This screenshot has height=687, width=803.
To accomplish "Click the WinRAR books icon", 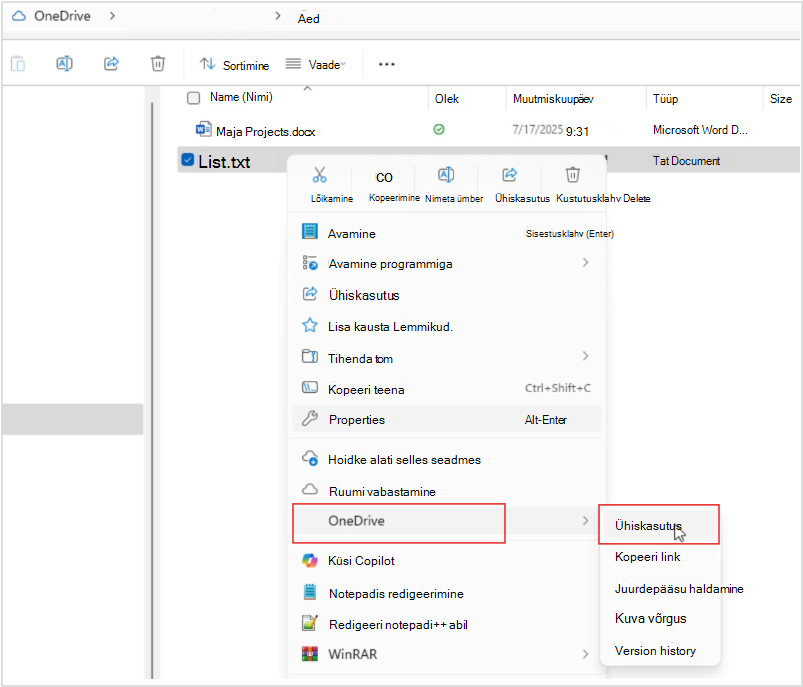I will tap(310, 654).
